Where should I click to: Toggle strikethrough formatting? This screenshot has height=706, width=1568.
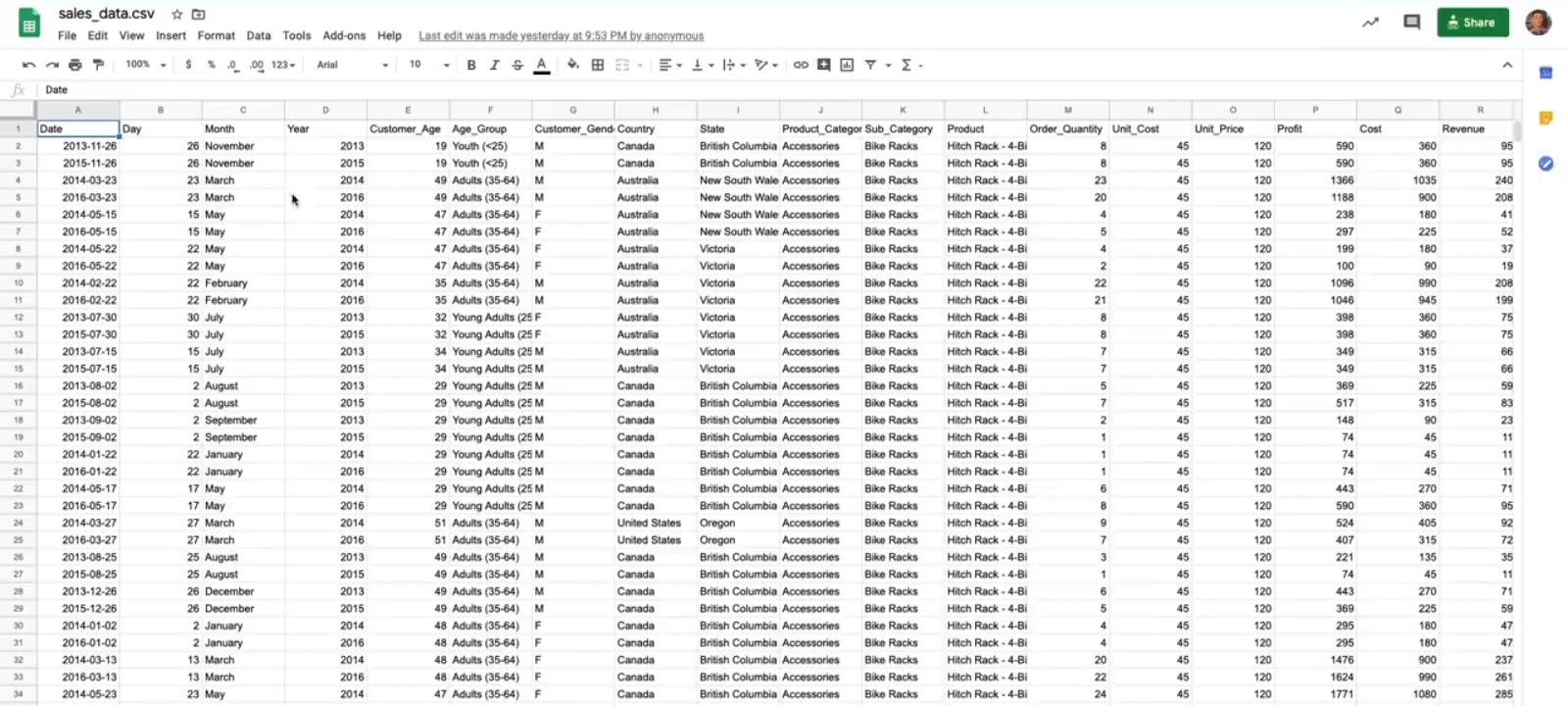pyautogui.click(x=517, y=65)
